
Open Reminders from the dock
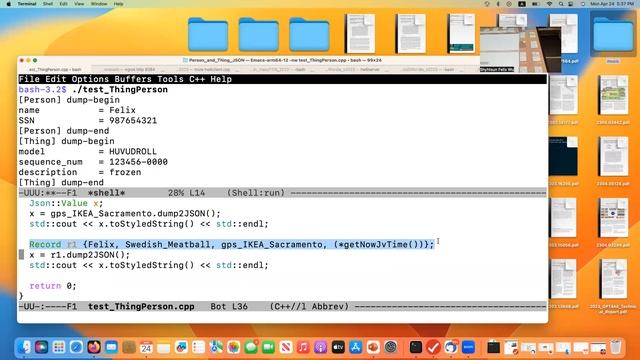198,347
